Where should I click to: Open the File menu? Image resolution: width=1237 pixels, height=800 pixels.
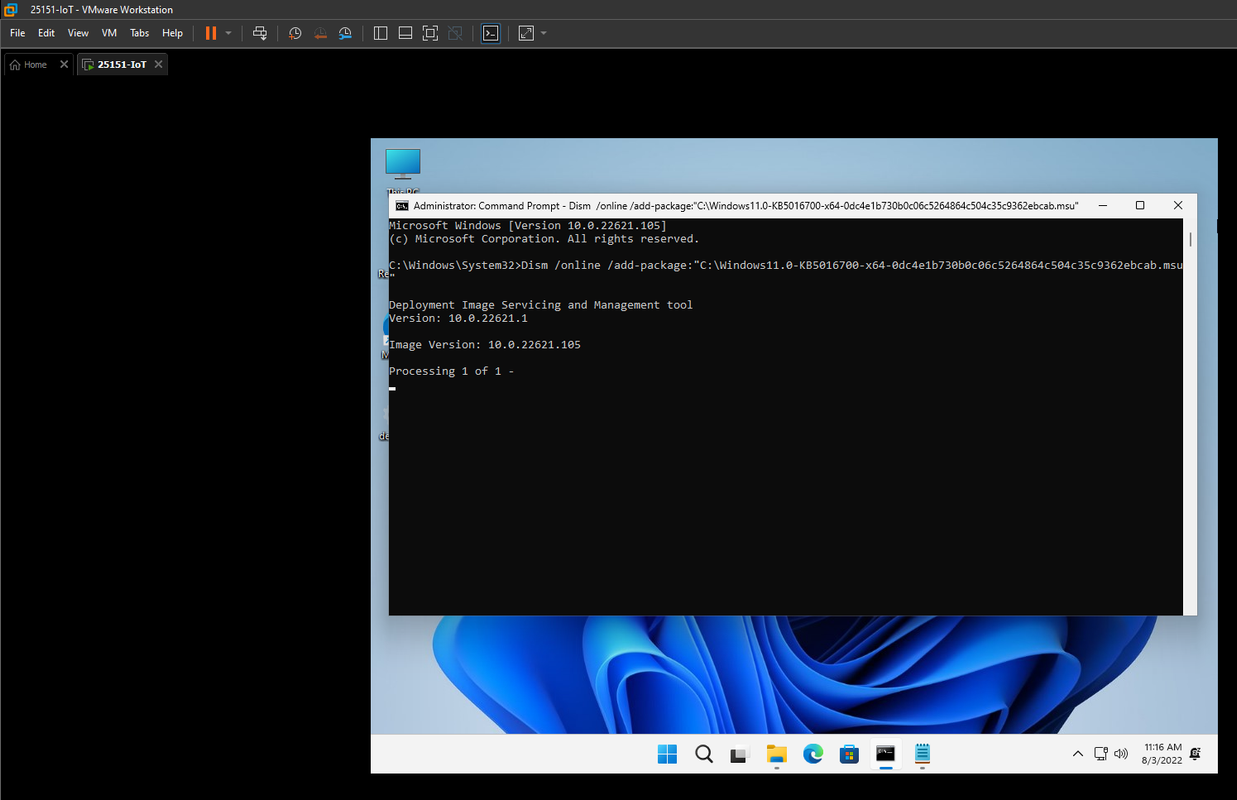17,33
